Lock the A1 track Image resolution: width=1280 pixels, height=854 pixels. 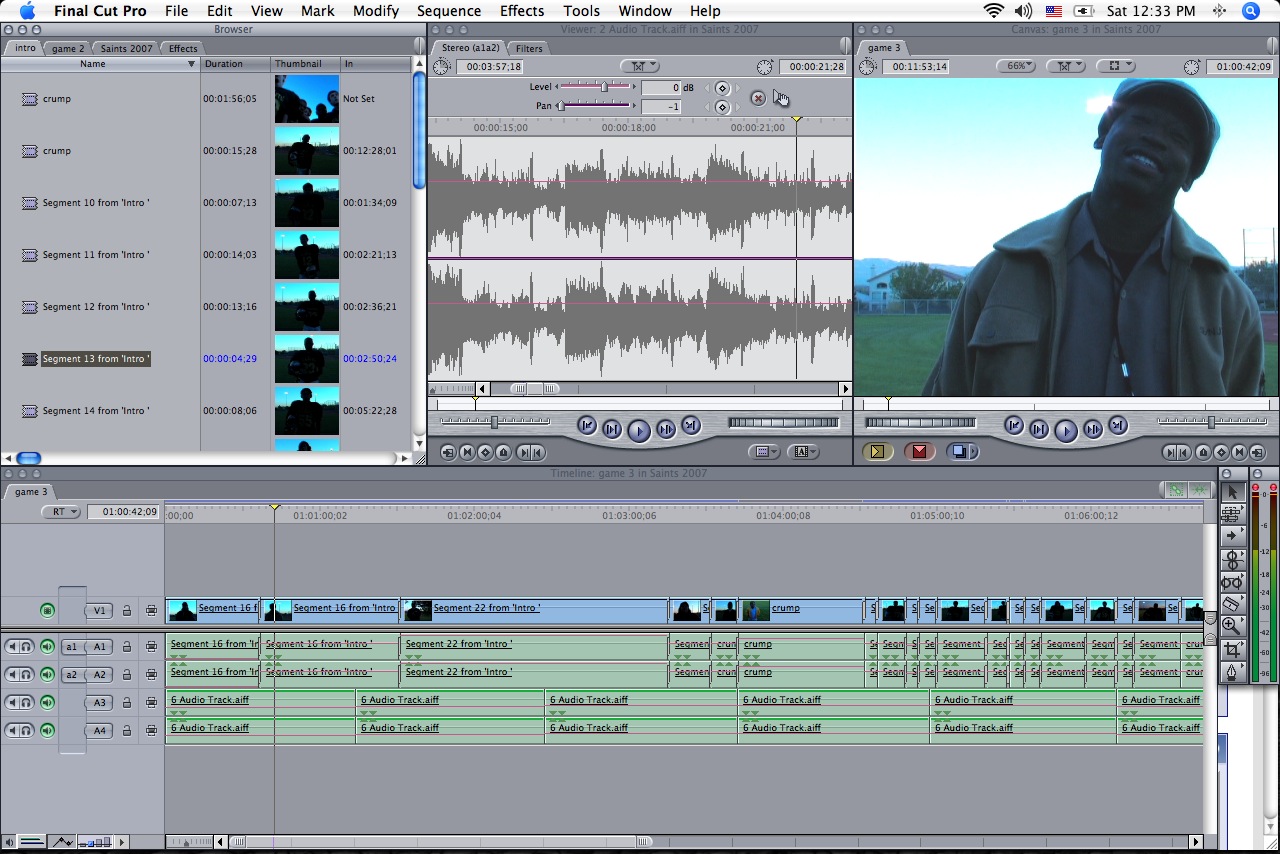tap(127, 646)
